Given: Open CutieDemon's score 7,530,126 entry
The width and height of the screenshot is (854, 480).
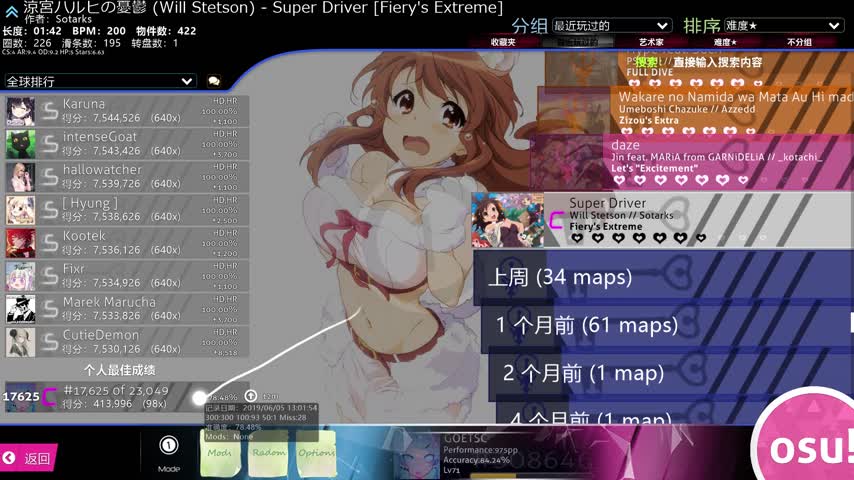Looking at the screenshot, I should (x=126, y=342).
